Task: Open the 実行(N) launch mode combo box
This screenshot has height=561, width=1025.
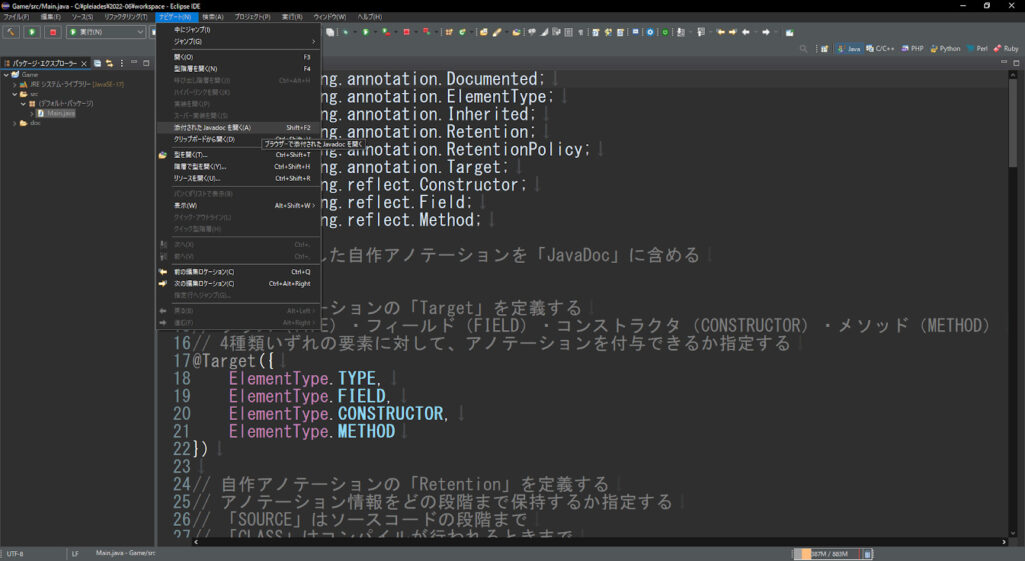Action: (106, 31)
